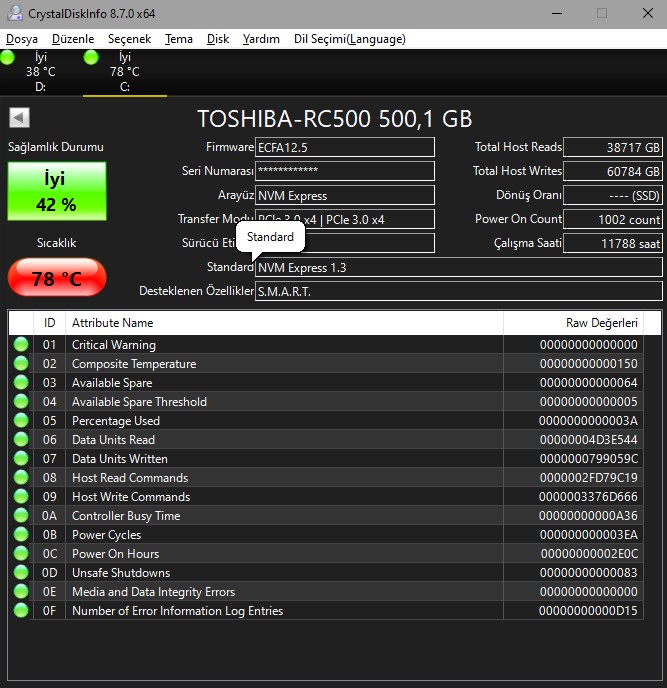Click the previous disk arrow button
667x688 pixels.
click(19, 118)
